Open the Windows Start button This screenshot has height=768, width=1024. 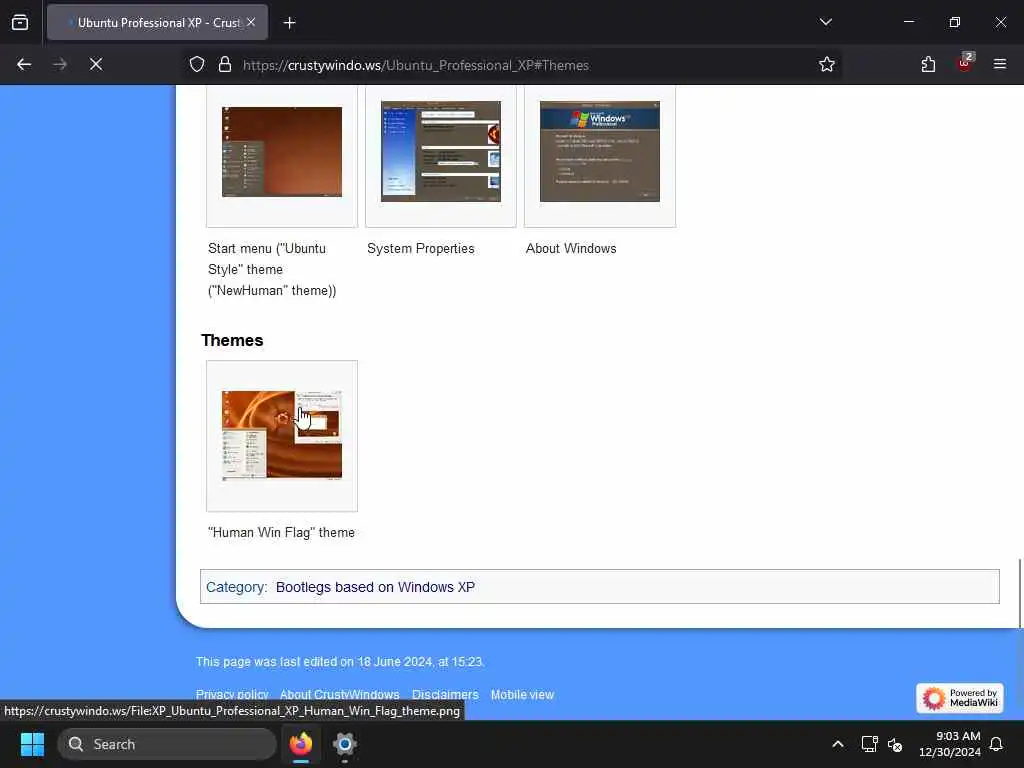[32, 744]
